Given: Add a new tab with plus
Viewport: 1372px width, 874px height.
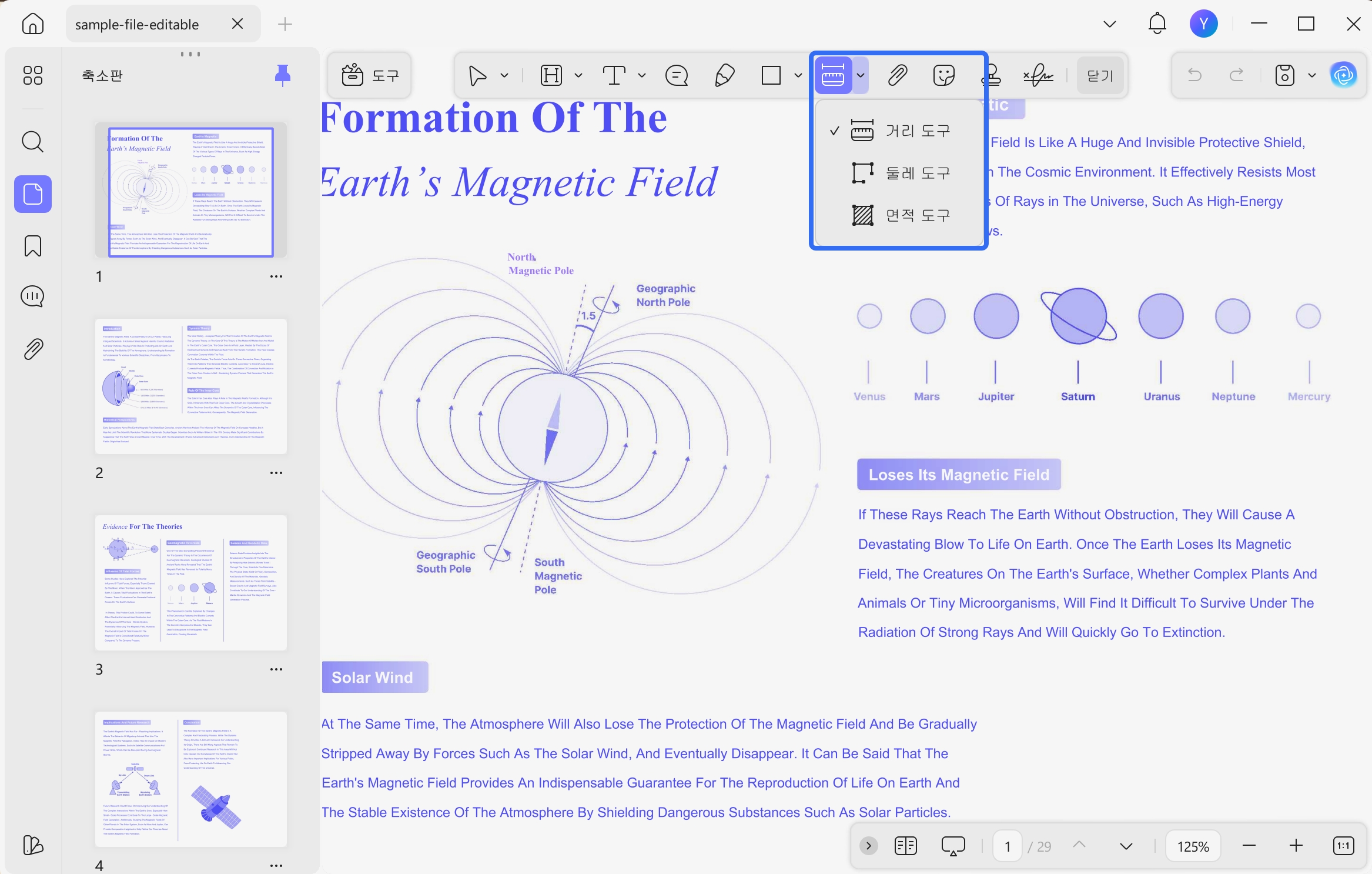Looking at the screenshot, I should 285,24.
